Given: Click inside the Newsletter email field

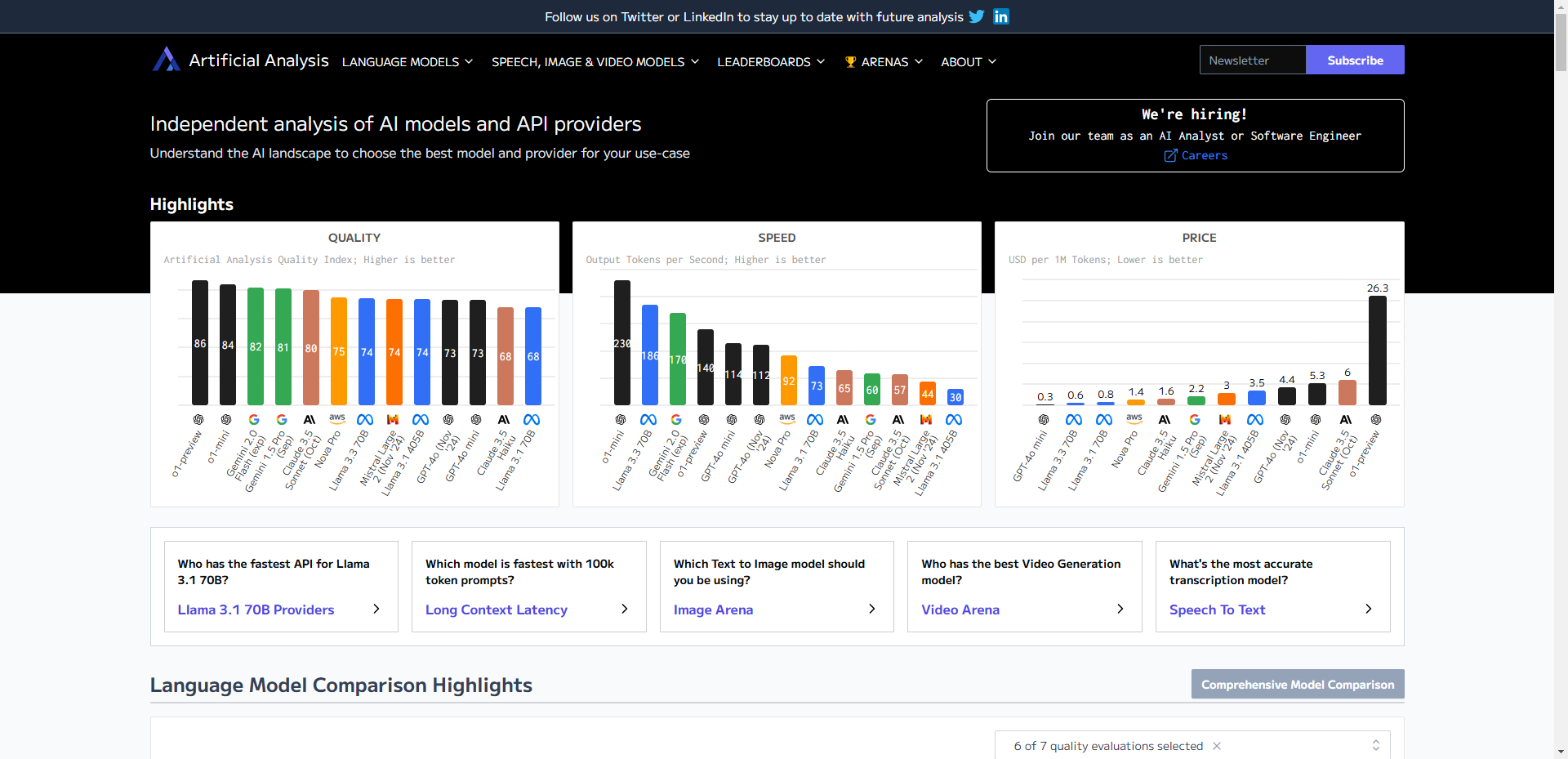Looking at the screenshot, I should pos(1252,60).
